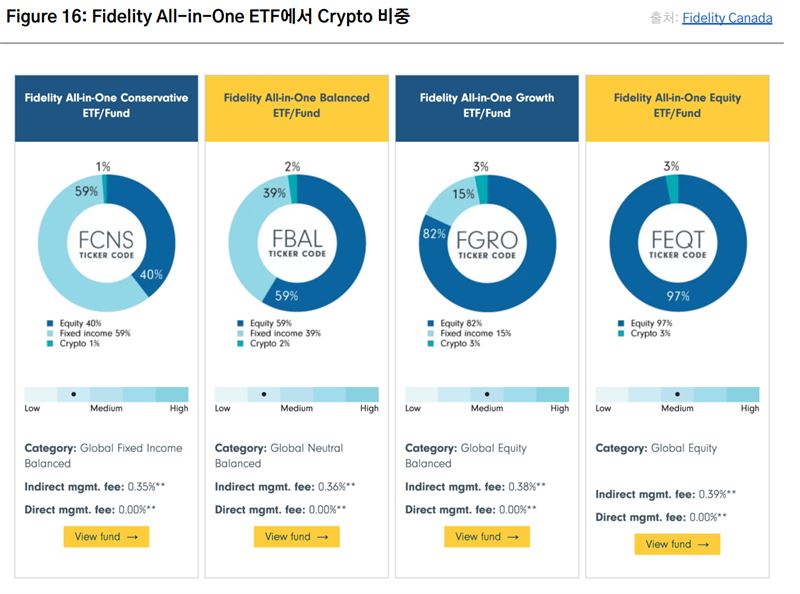Select the FGRO ticker code donut center
The height and width of the screenshot is (594, 800).
click(487, 245)
